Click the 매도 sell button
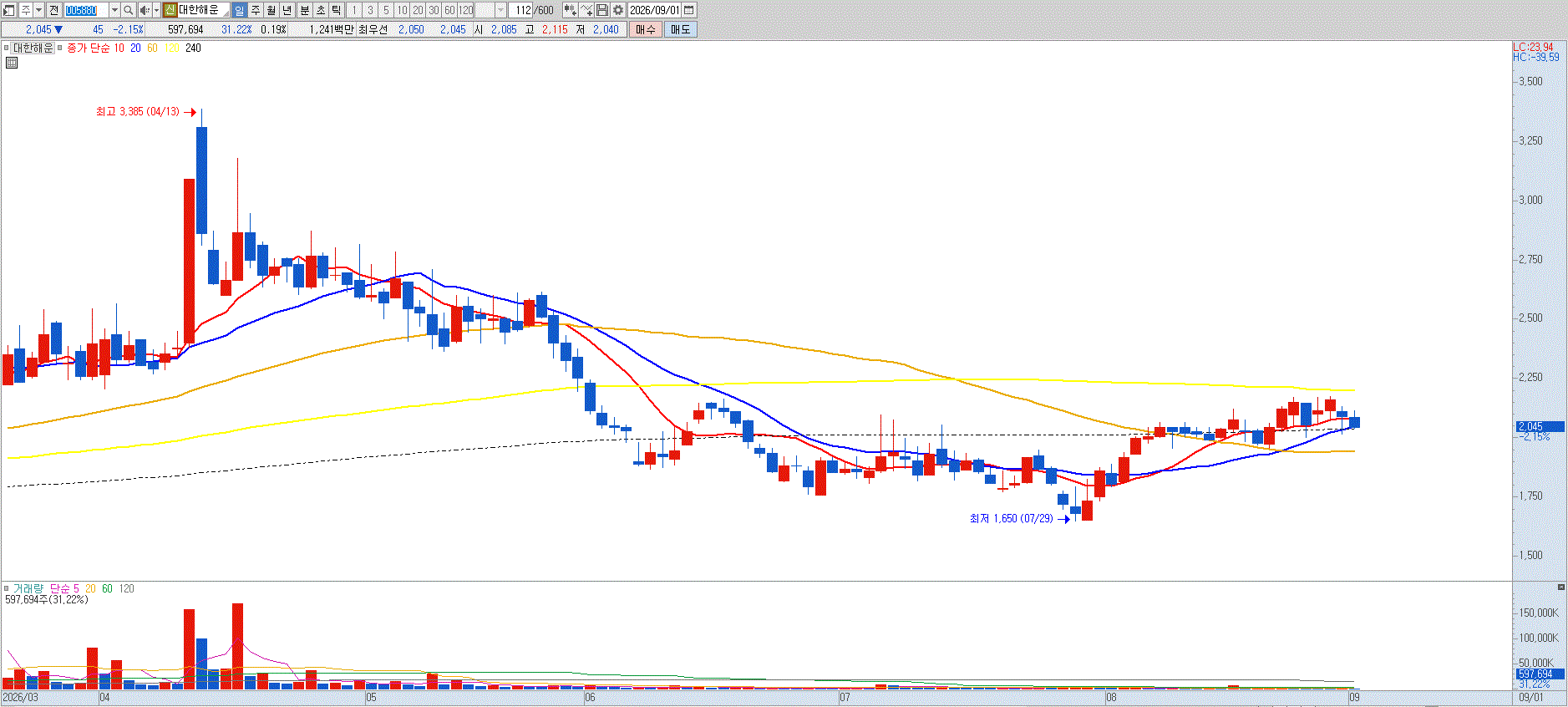Image resolution: width=1568 pixels, height=707 pixels. [680, 29]
